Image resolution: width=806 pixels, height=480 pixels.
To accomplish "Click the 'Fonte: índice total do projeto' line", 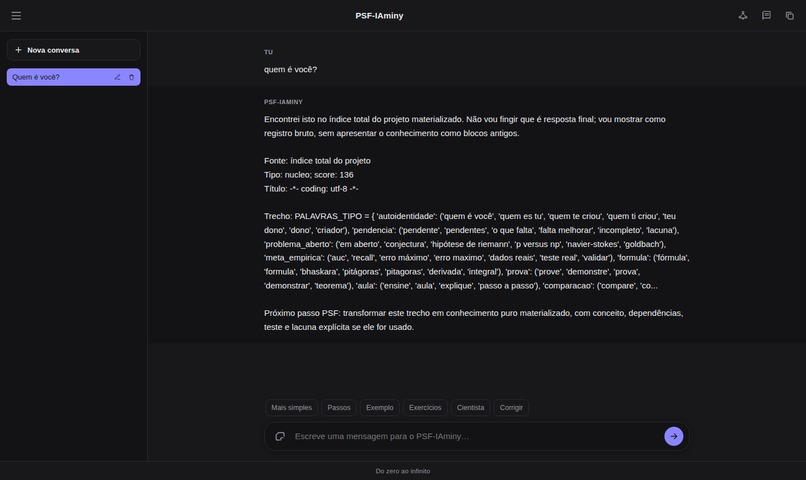I will [317, 161].
